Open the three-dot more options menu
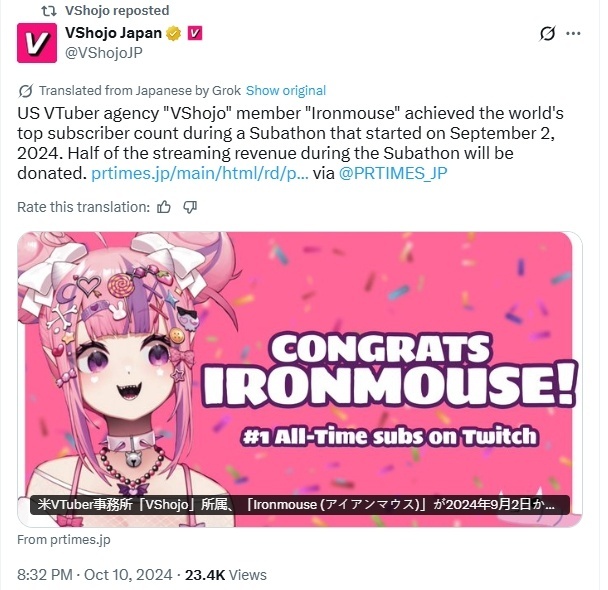The width and height of the screenshot is (608, 590). click(573, 33)
